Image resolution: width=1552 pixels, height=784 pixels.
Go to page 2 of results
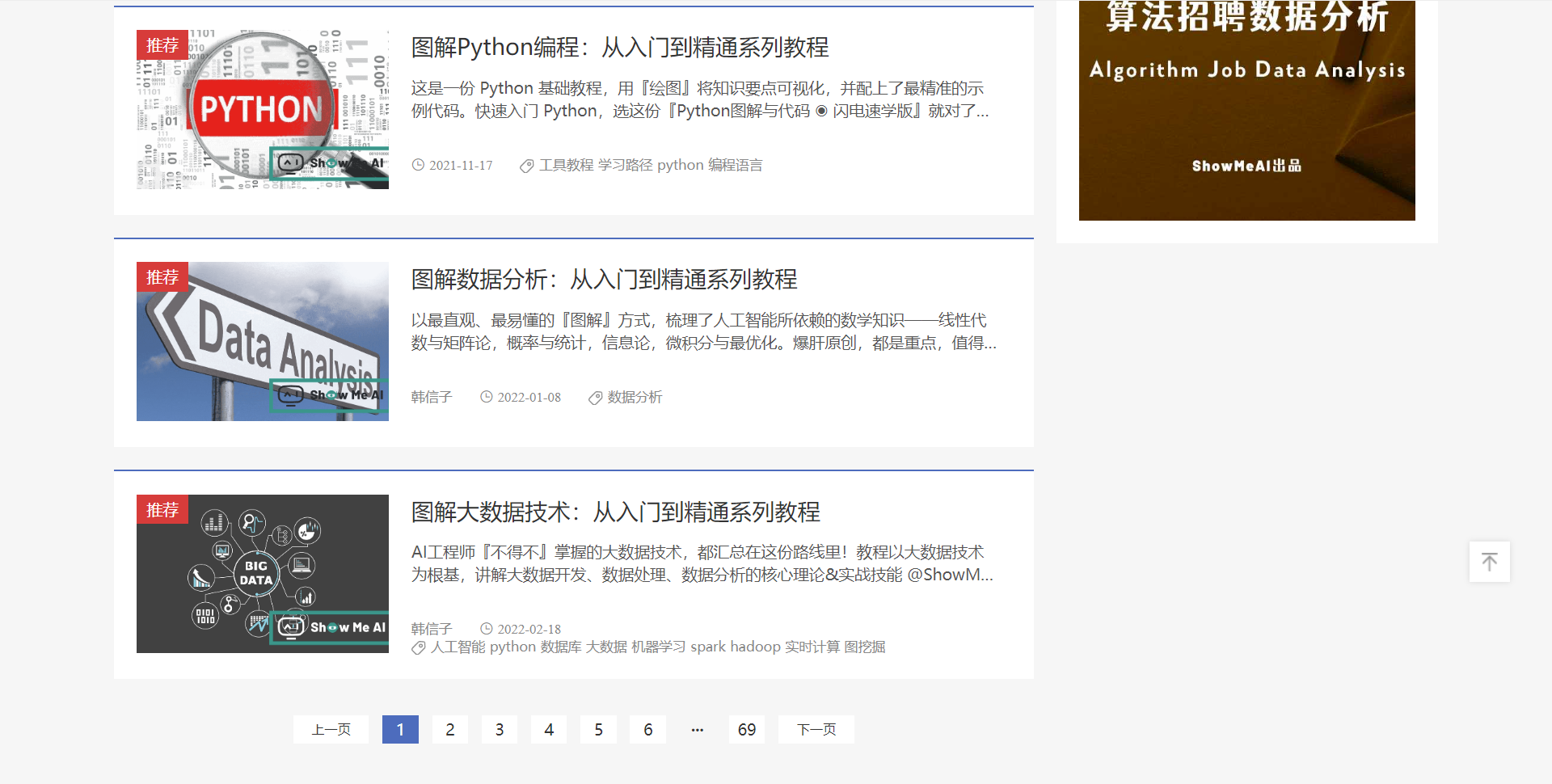click(x=450, y=730)
